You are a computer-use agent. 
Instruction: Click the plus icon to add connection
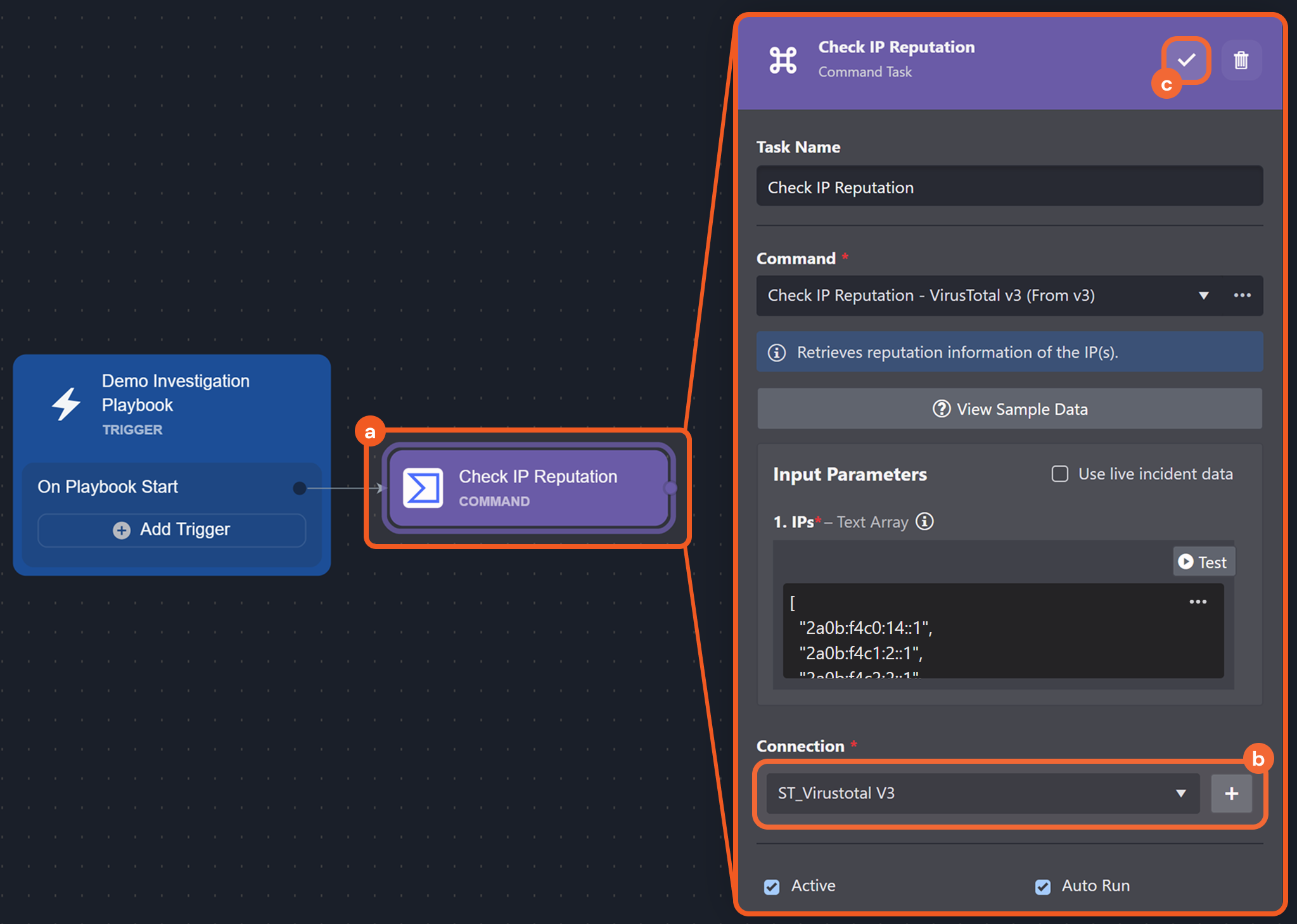click(x=1231, y=793)
